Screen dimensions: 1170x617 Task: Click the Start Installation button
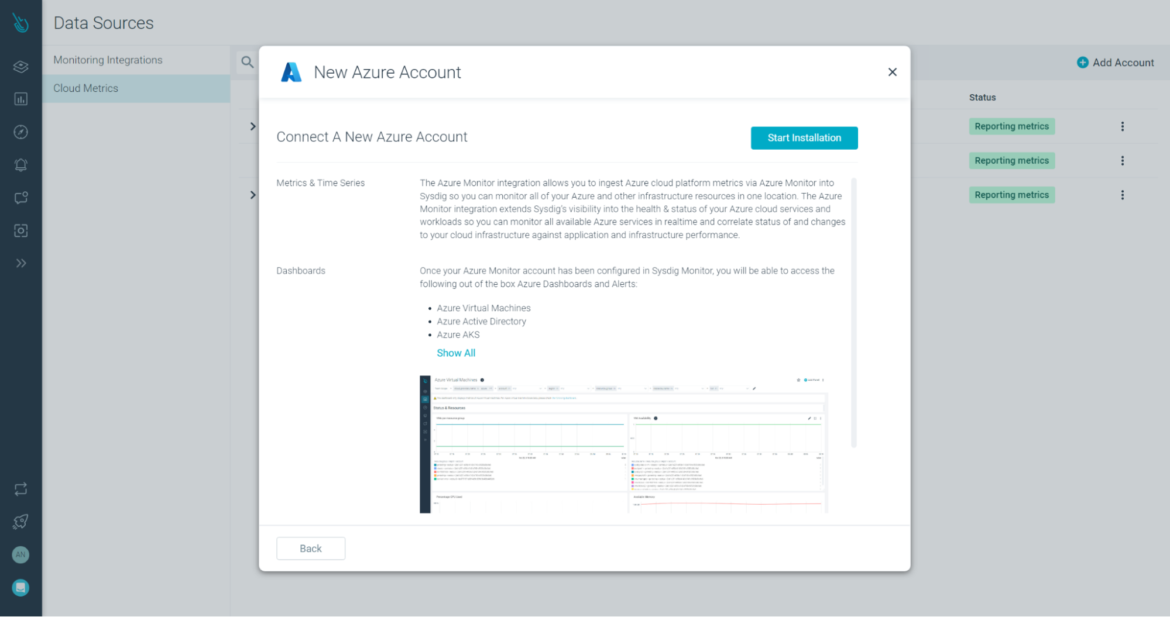pyautogui.click(x=804, y=137)
